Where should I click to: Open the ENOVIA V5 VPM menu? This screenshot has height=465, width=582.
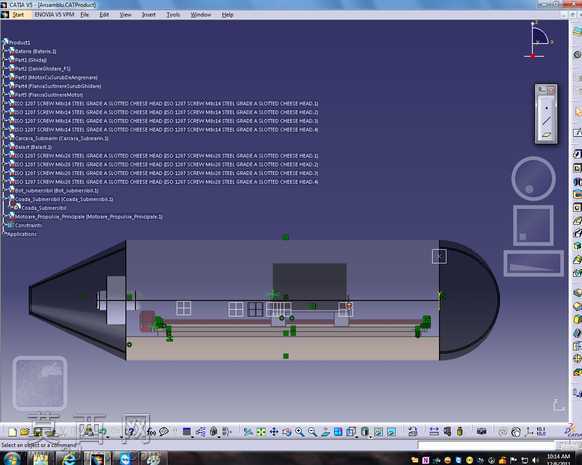pos(54,14)
